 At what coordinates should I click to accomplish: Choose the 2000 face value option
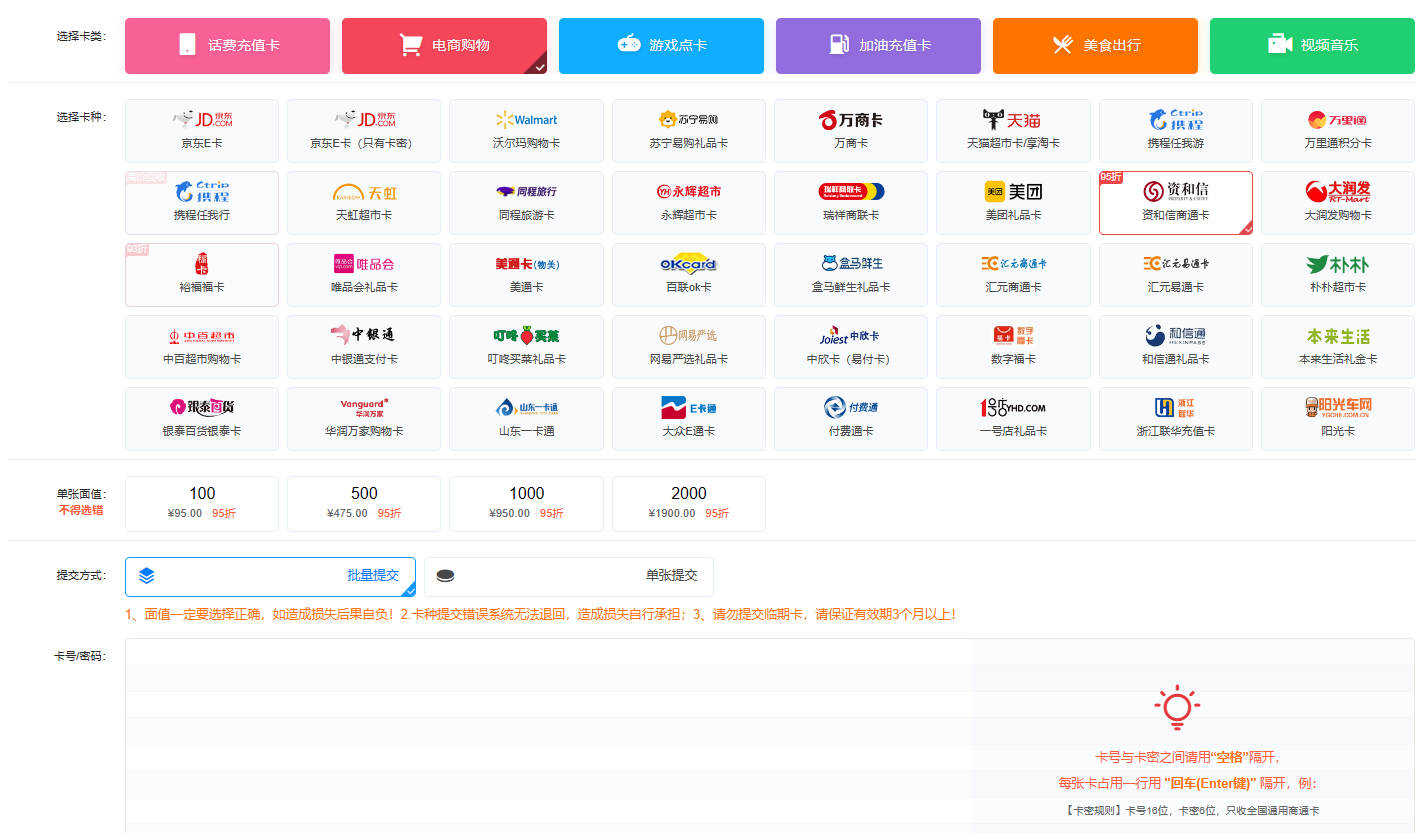[x=689, y=504]
